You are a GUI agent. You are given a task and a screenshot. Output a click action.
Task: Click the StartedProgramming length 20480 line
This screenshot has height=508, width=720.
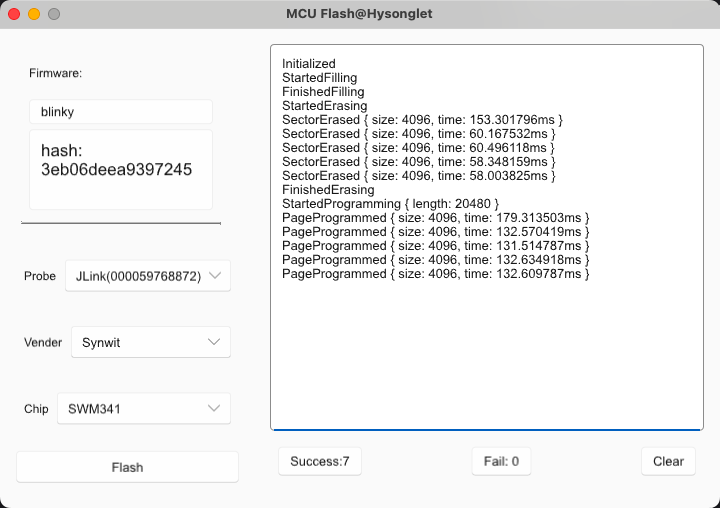390,204
